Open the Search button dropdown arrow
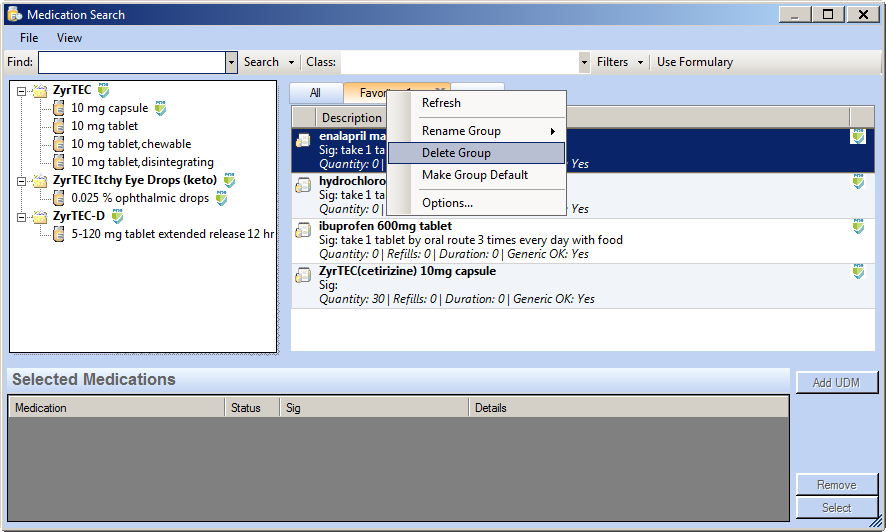The image size is (886, 532). pos(292,62)
